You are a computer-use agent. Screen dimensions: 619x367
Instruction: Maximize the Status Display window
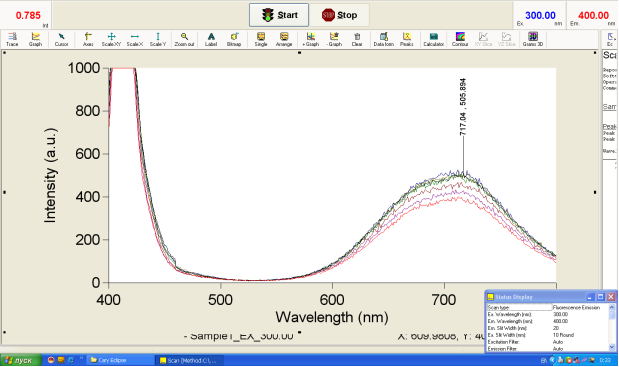pos(600,297)
